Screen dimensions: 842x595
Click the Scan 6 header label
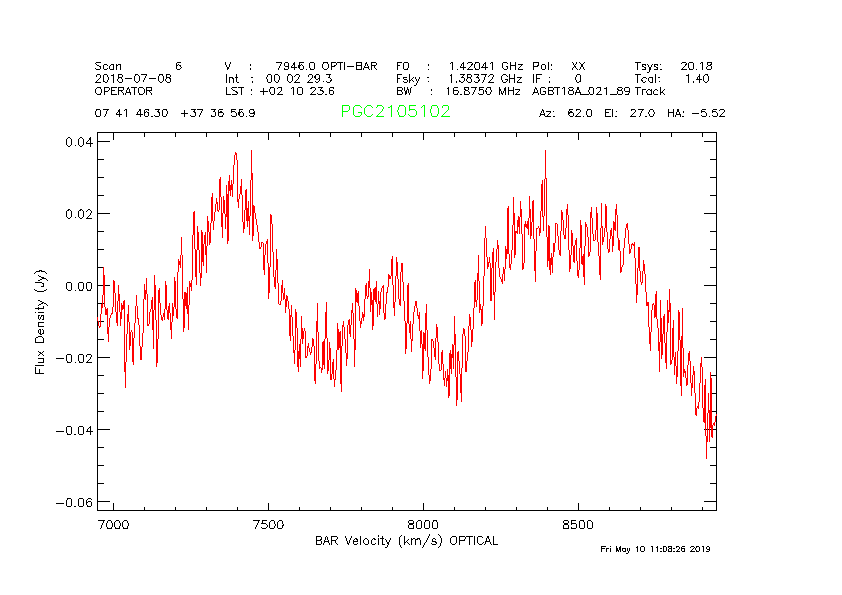[138, 65]
